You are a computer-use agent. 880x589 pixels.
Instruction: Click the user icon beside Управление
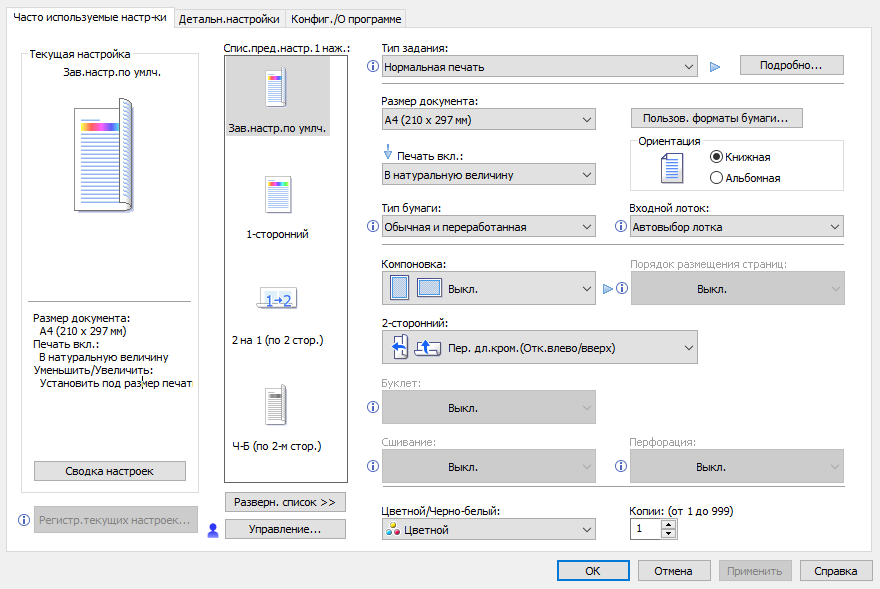tap(212, 530)
